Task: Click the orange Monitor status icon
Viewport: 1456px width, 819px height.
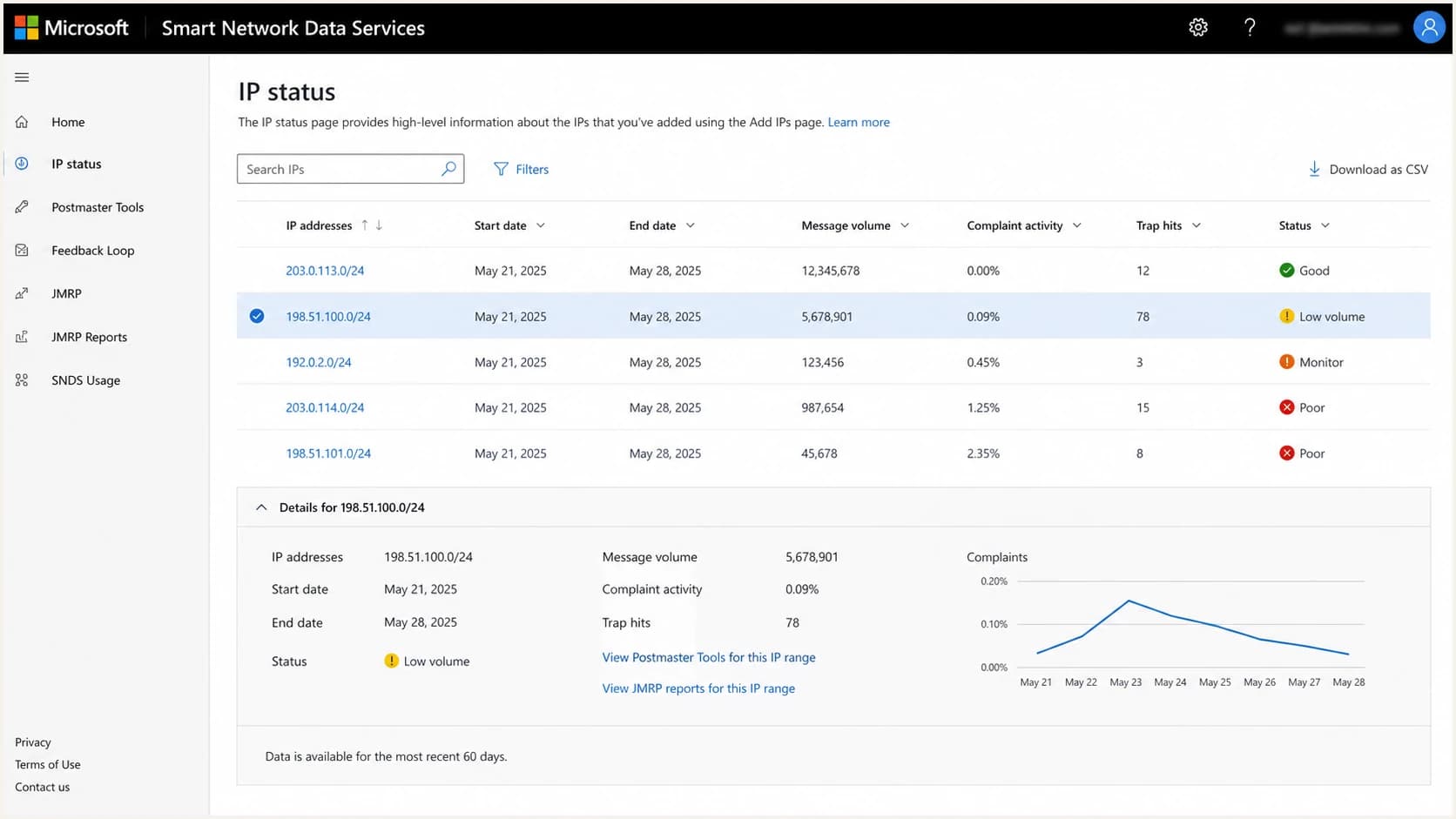Action: pos(1286,362)
